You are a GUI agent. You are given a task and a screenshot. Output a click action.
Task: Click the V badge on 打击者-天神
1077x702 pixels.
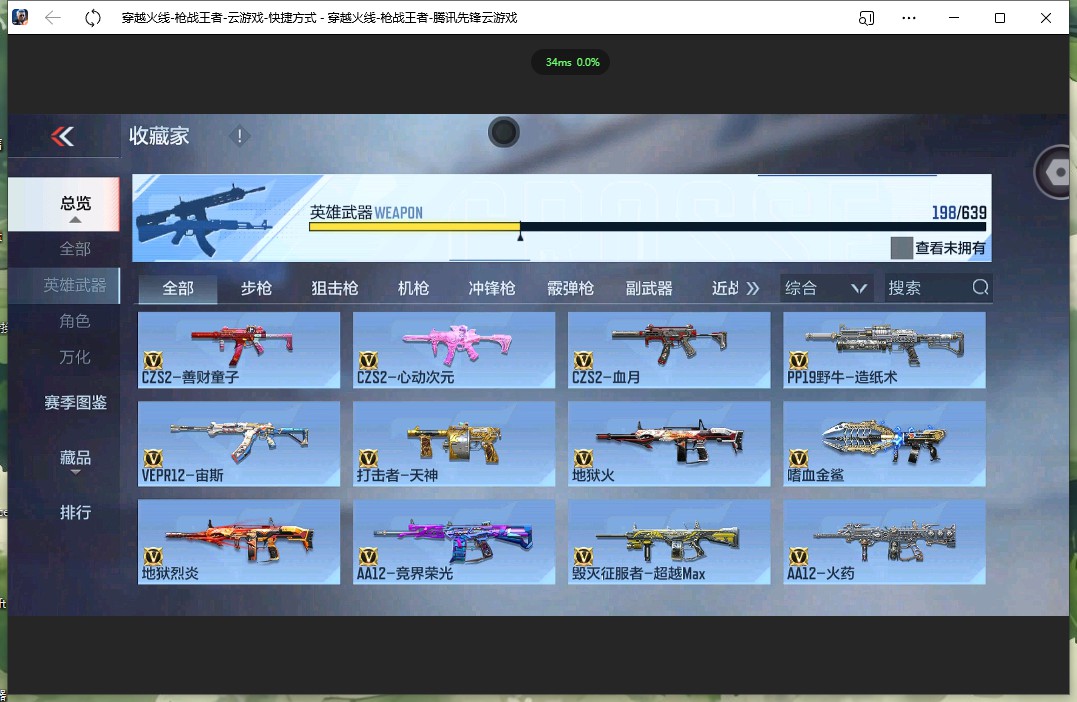pos(368,458)
